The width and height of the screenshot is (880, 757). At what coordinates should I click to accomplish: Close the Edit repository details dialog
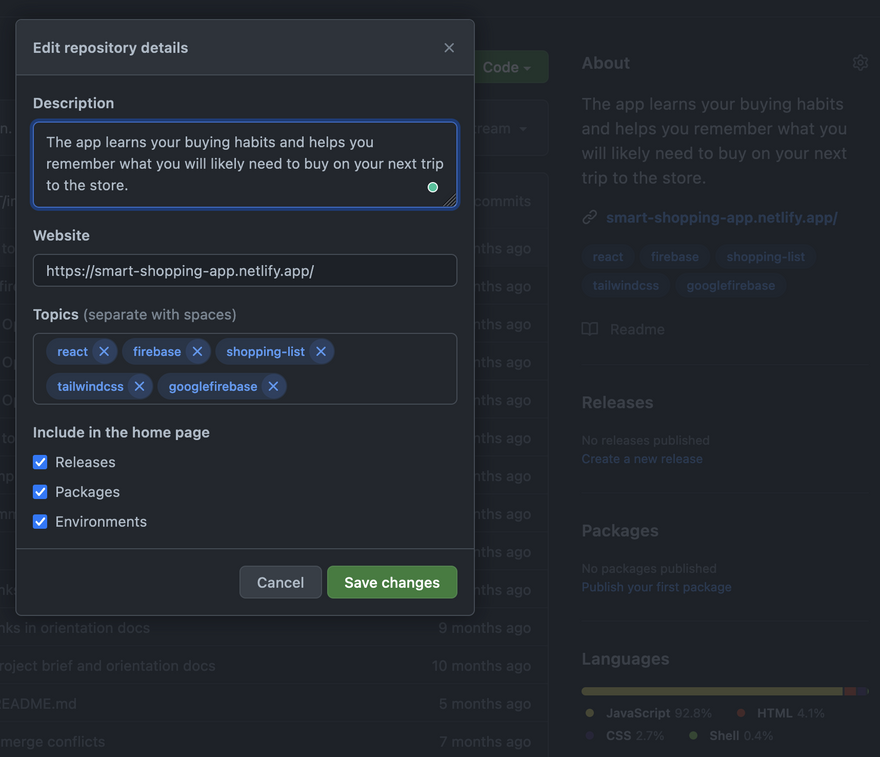click(x=449, y=48)
